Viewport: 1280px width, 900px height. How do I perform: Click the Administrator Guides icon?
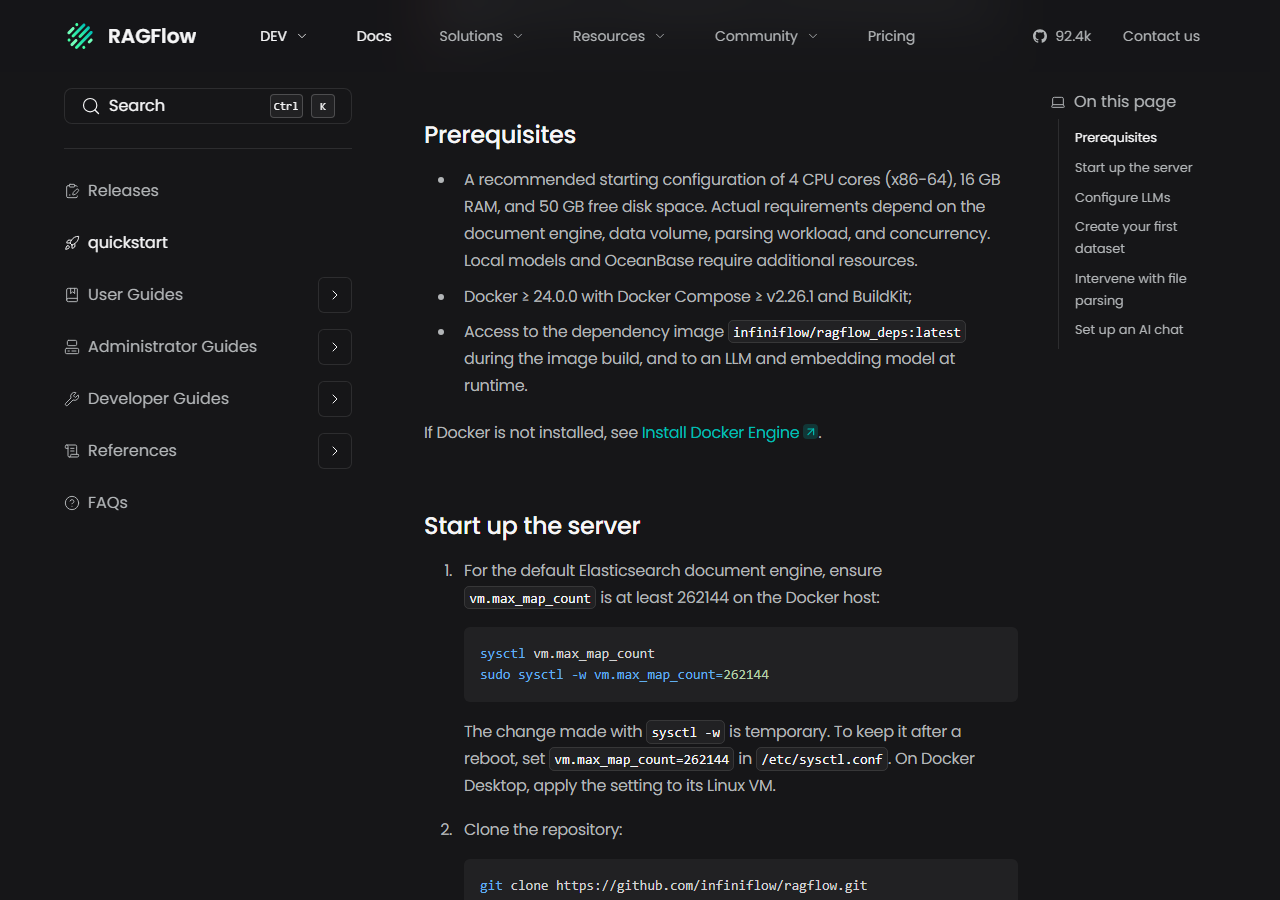point(72,347)
